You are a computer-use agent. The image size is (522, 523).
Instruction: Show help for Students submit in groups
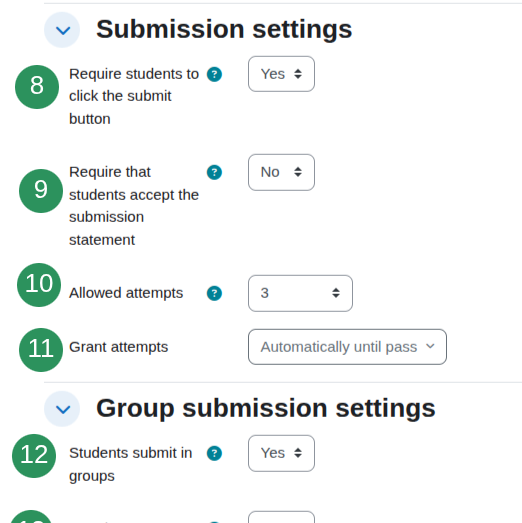click(x=214, y=454)
